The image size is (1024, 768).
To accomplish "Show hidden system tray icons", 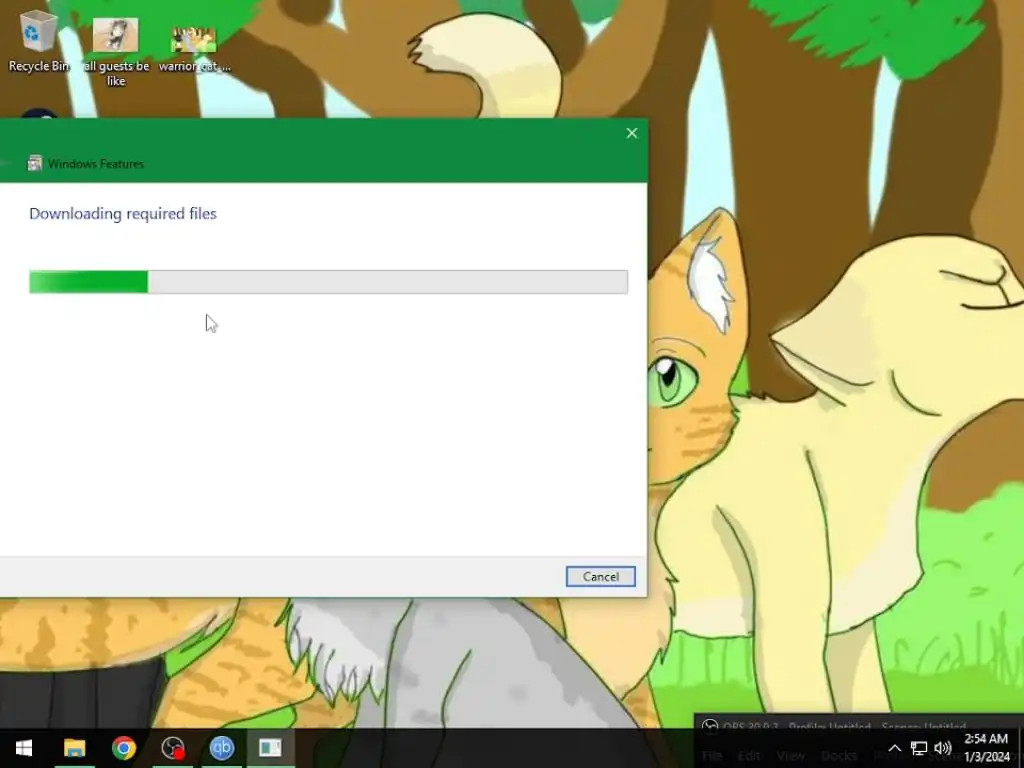I will point(895,748).
